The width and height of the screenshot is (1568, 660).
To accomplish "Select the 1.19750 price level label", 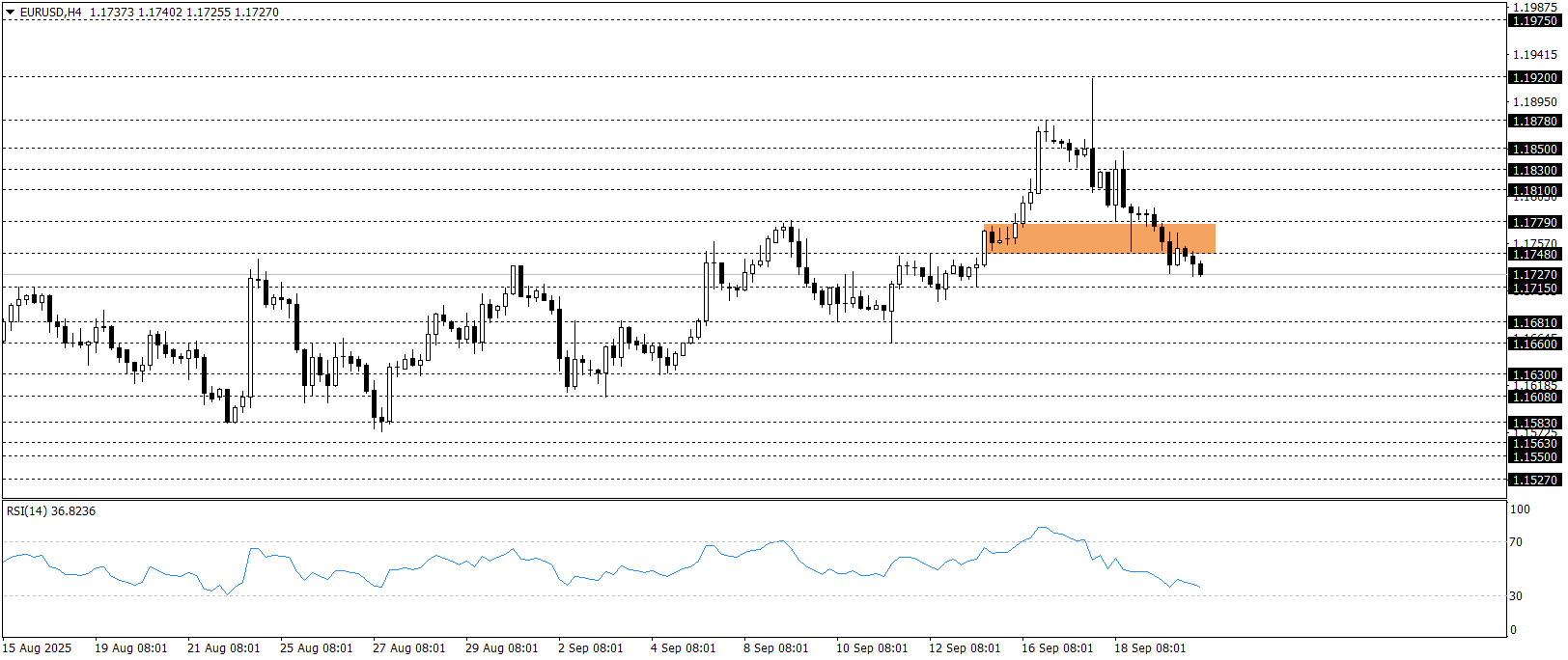I will tap(1534, 20).
